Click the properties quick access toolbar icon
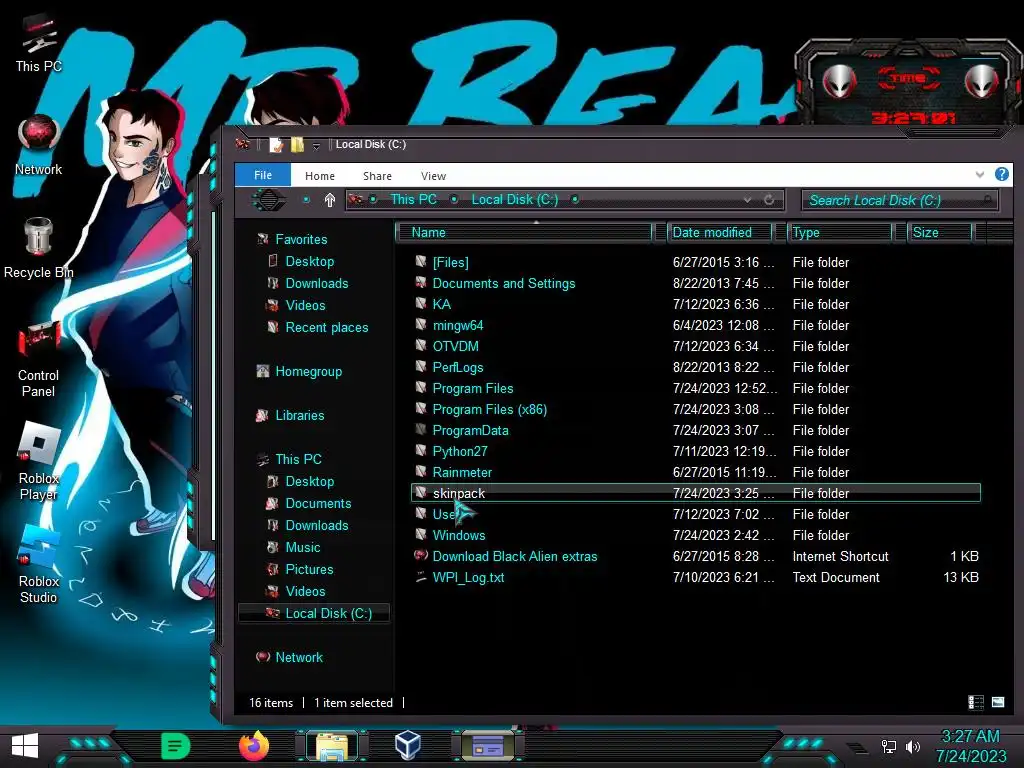Viewport: 1024px width, 768px height. tap(276, 144)
